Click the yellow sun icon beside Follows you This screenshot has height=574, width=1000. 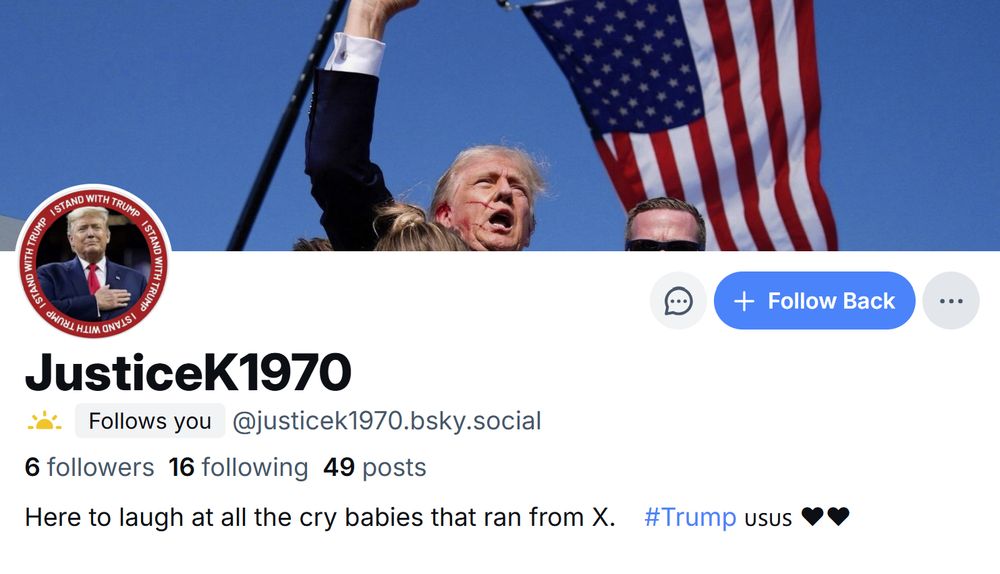point(44,421)
